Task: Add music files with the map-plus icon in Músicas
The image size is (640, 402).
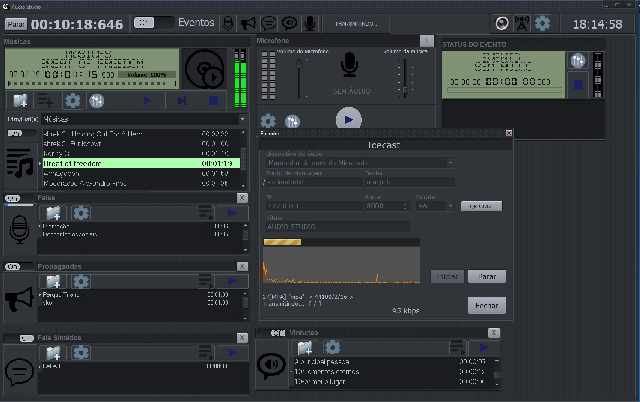Action: click(20, 101)
